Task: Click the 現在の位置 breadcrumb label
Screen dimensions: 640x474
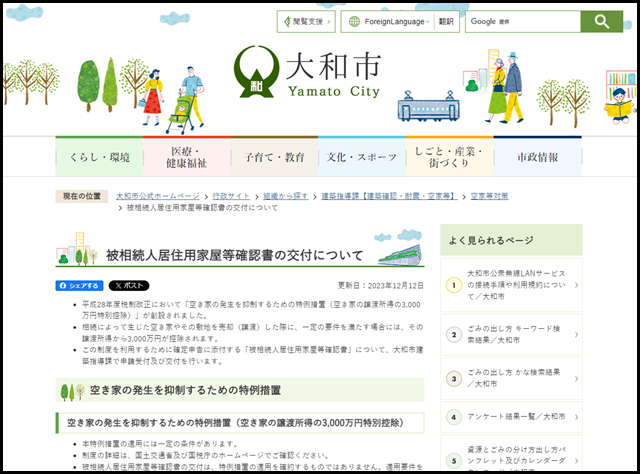Action: (82, 196)
